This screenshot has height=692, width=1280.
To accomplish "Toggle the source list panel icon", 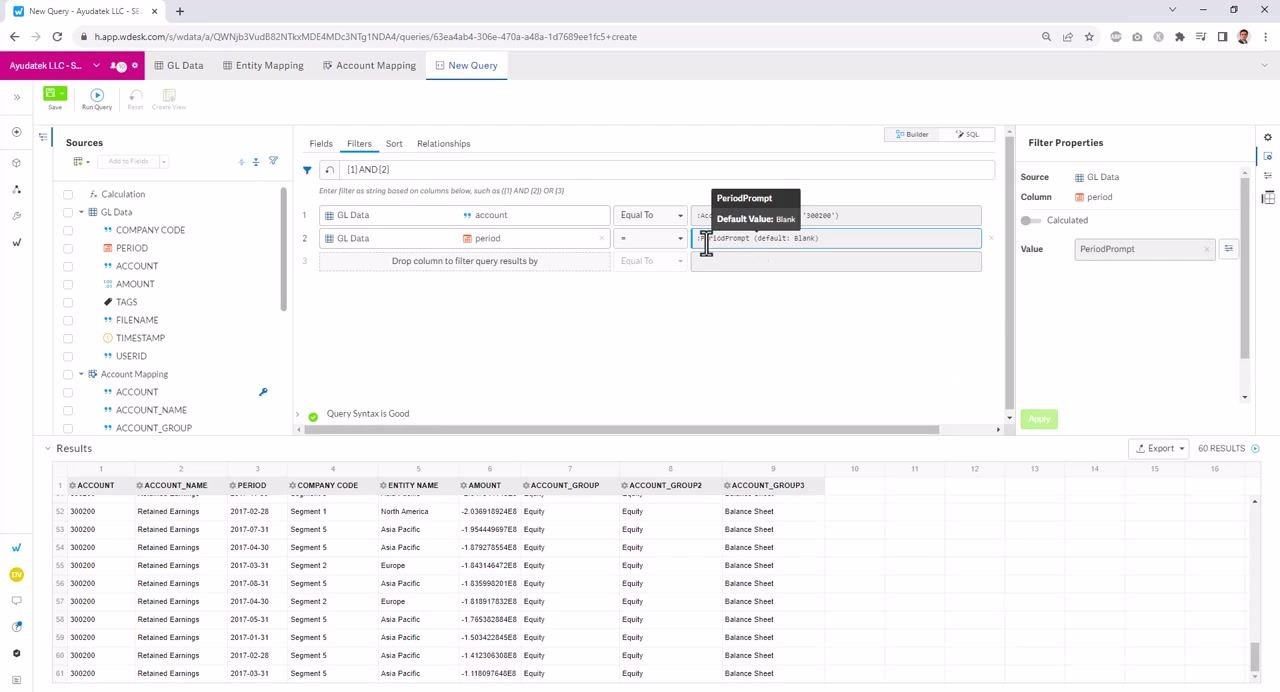I will pos(43,138).
